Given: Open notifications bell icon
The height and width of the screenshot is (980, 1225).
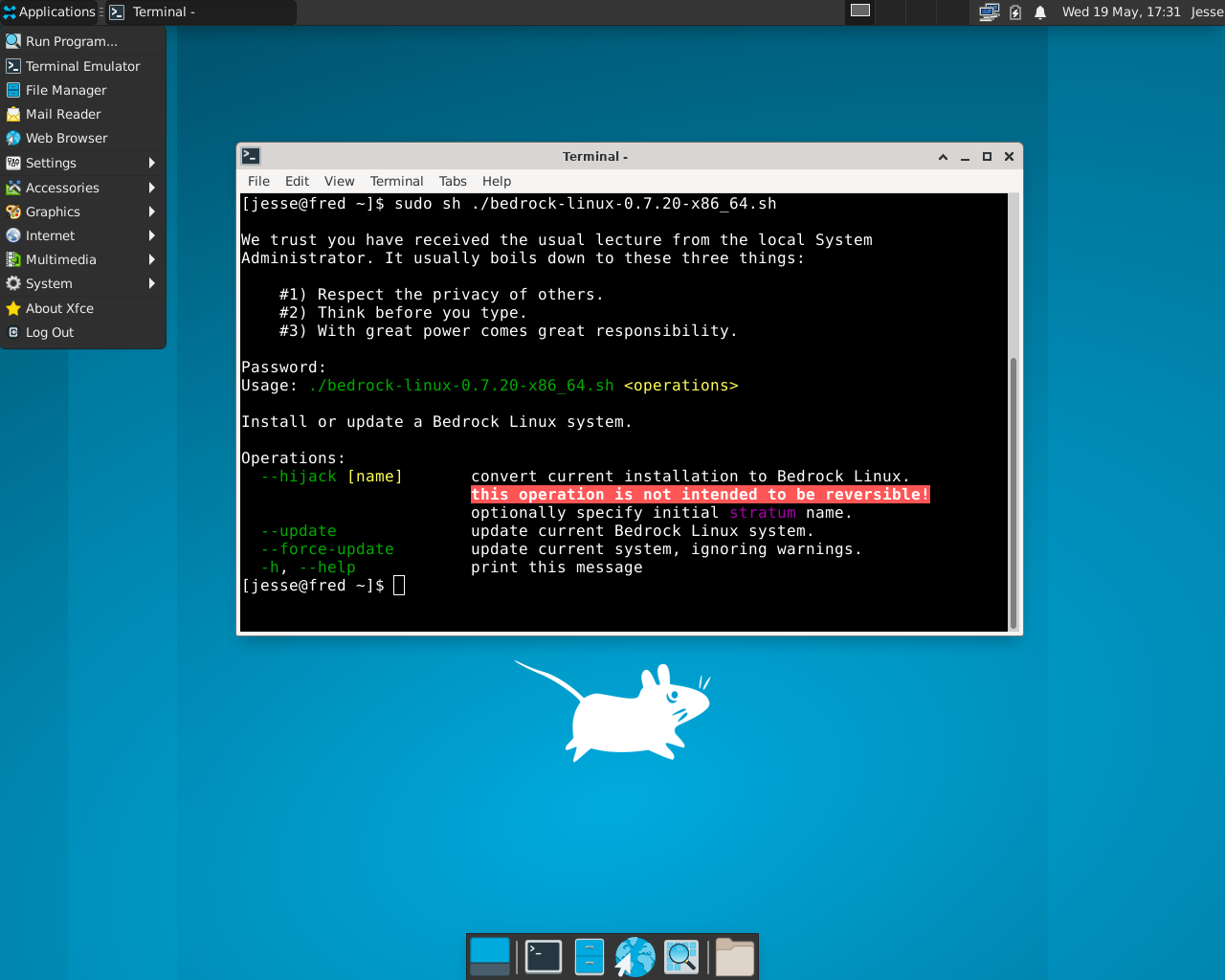Looking at the screenshot, I should (1040, 11).
